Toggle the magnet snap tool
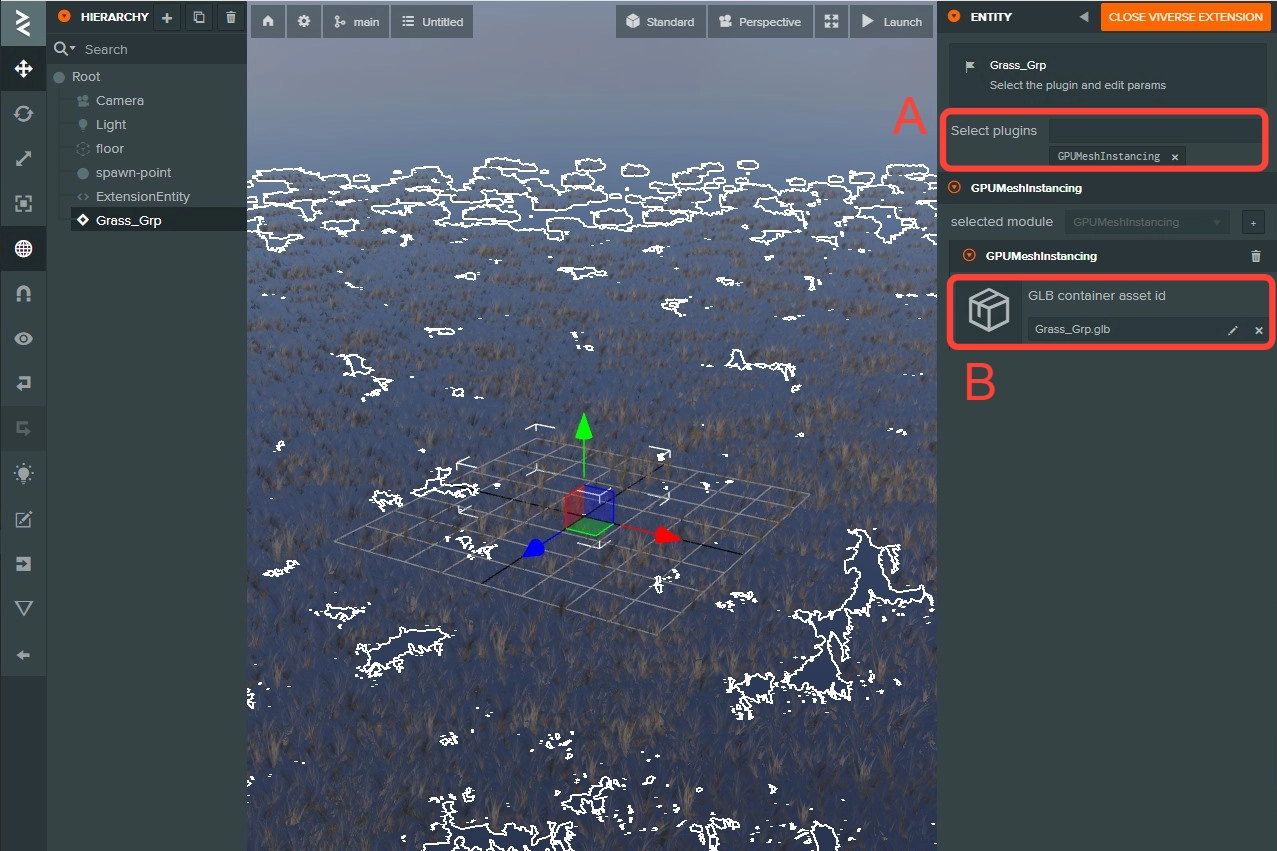This screenshot has width=1277, height=851. coord(23,294)
